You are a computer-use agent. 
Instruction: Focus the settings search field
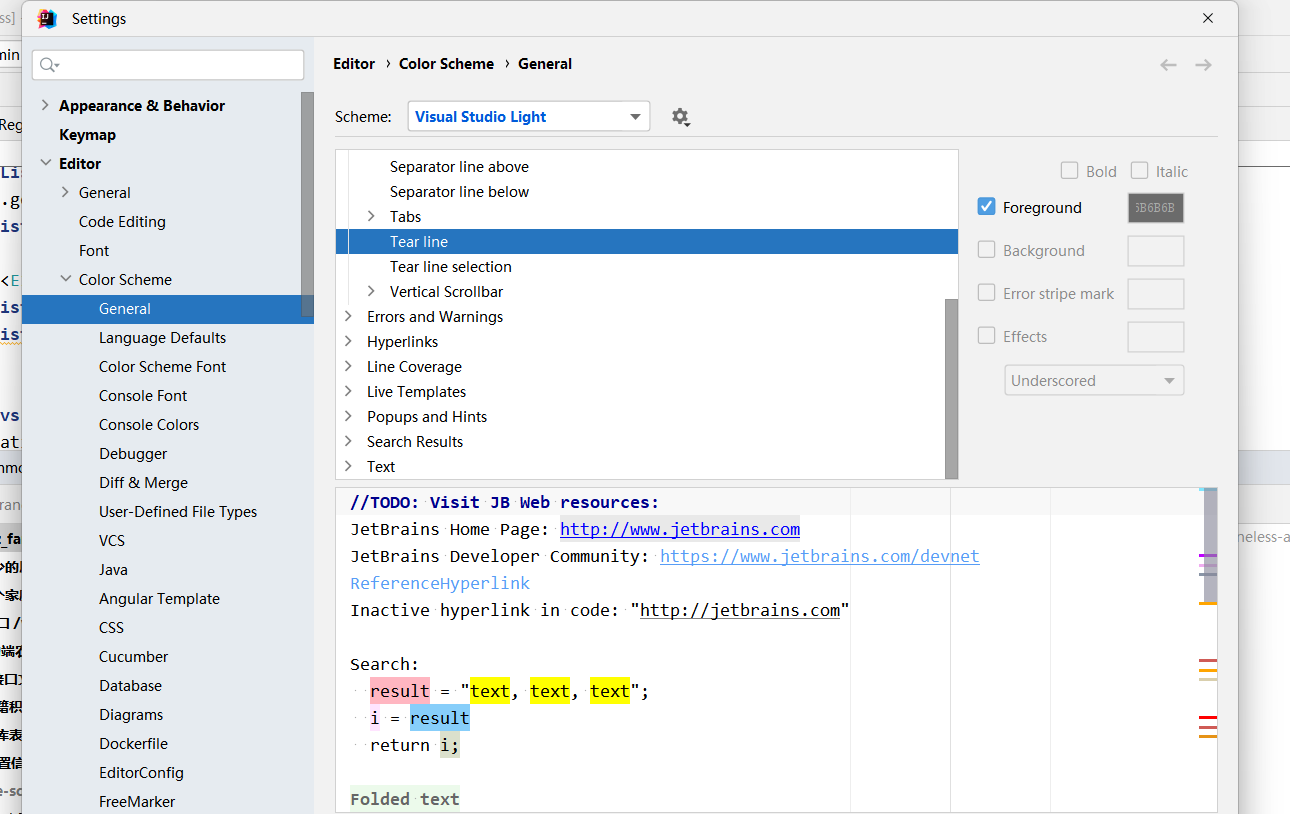click(168, 65)
